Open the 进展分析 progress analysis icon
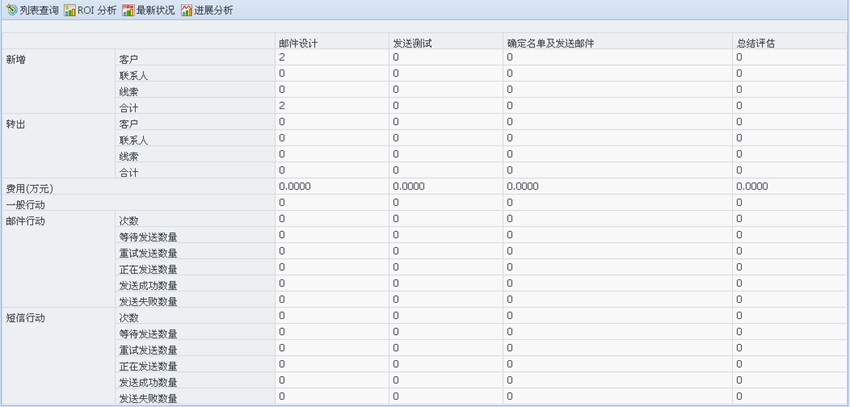Screen dimensions: 850x407 186,10
